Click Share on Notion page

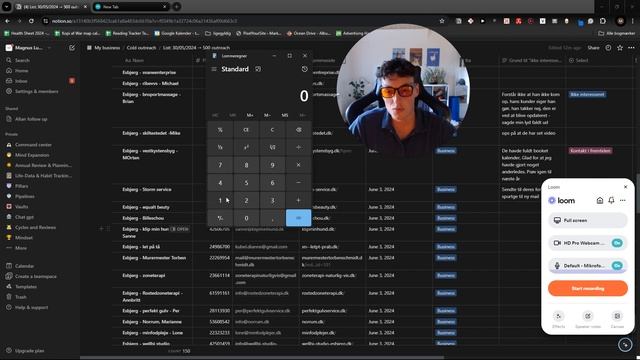click(593, 48)
